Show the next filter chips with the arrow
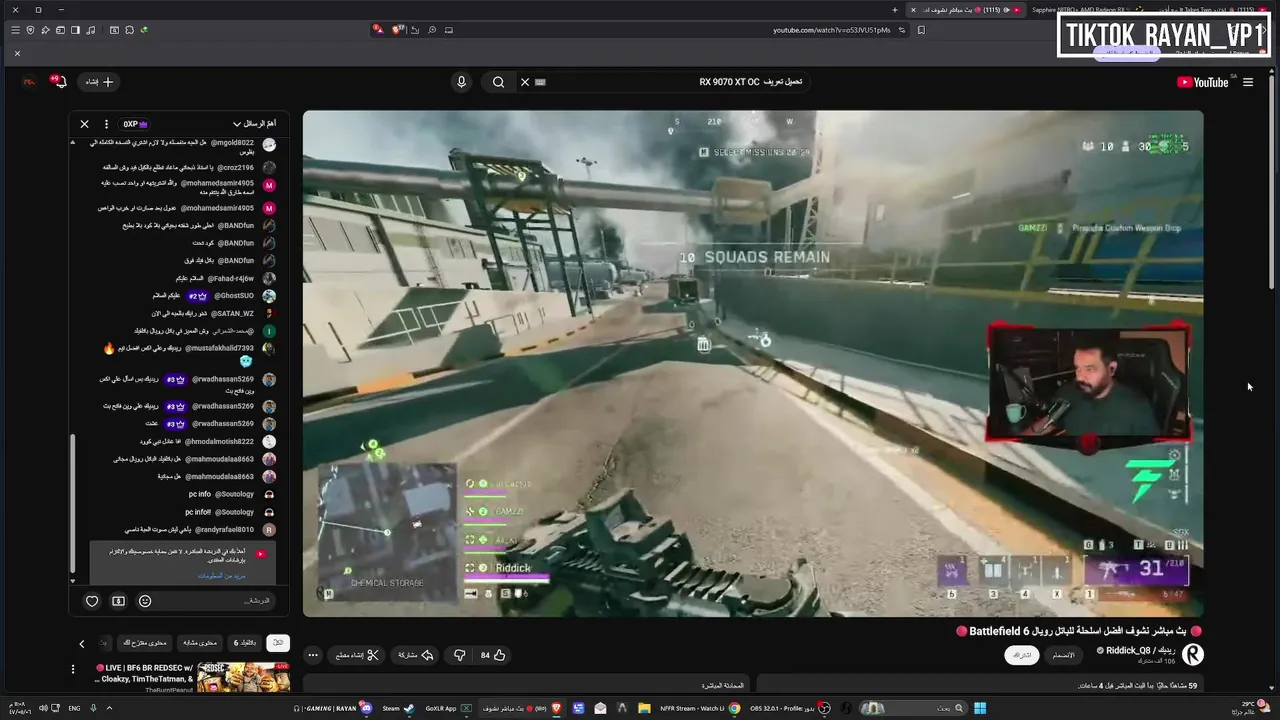The image size is (1280, 720). tap(82, 643)
